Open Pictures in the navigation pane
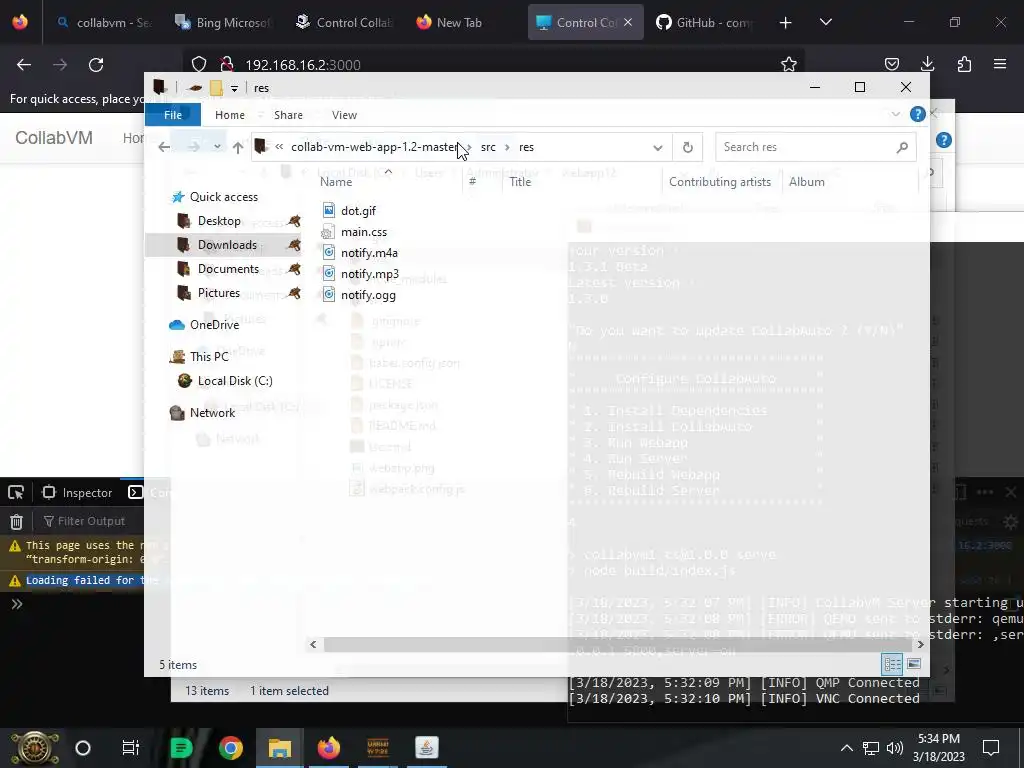Screen dimensions: 1024x768 click(218, 293)
